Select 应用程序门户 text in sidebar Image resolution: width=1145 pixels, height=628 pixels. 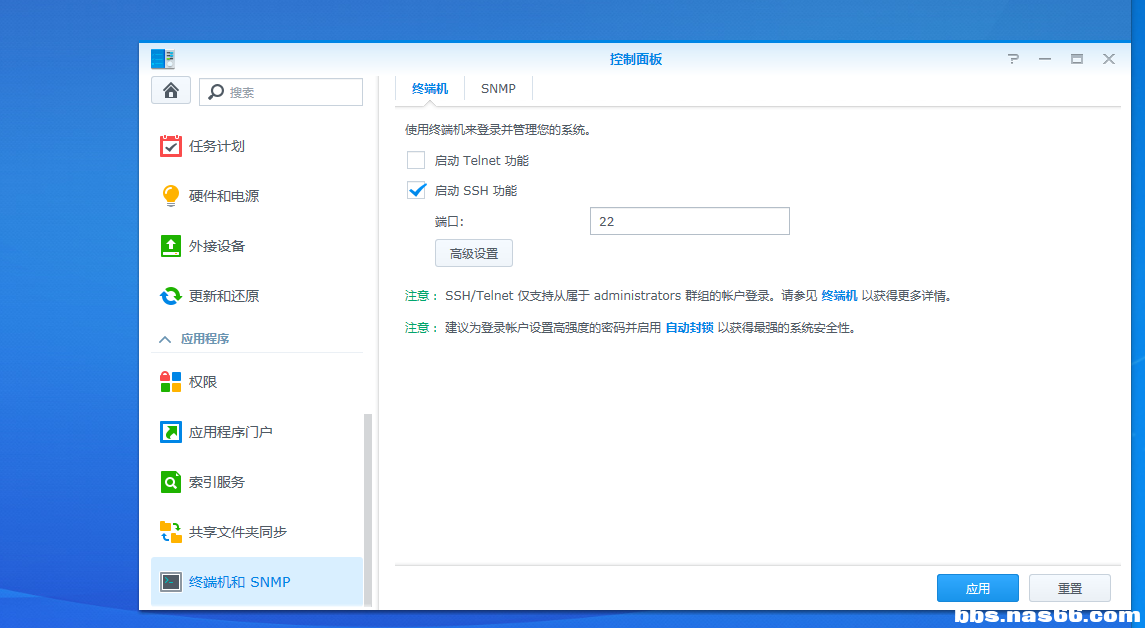231,432
